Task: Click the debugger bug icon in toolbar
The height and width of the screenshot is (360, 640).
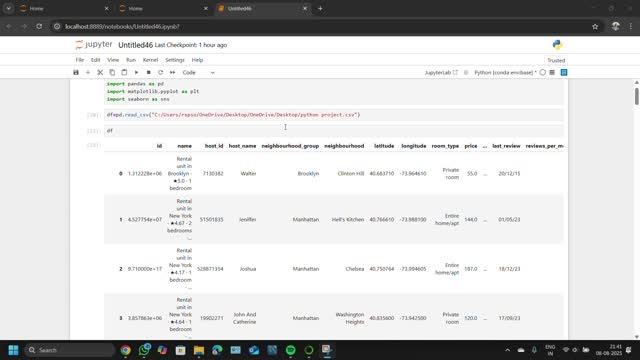Action: [x=466, y=72]
